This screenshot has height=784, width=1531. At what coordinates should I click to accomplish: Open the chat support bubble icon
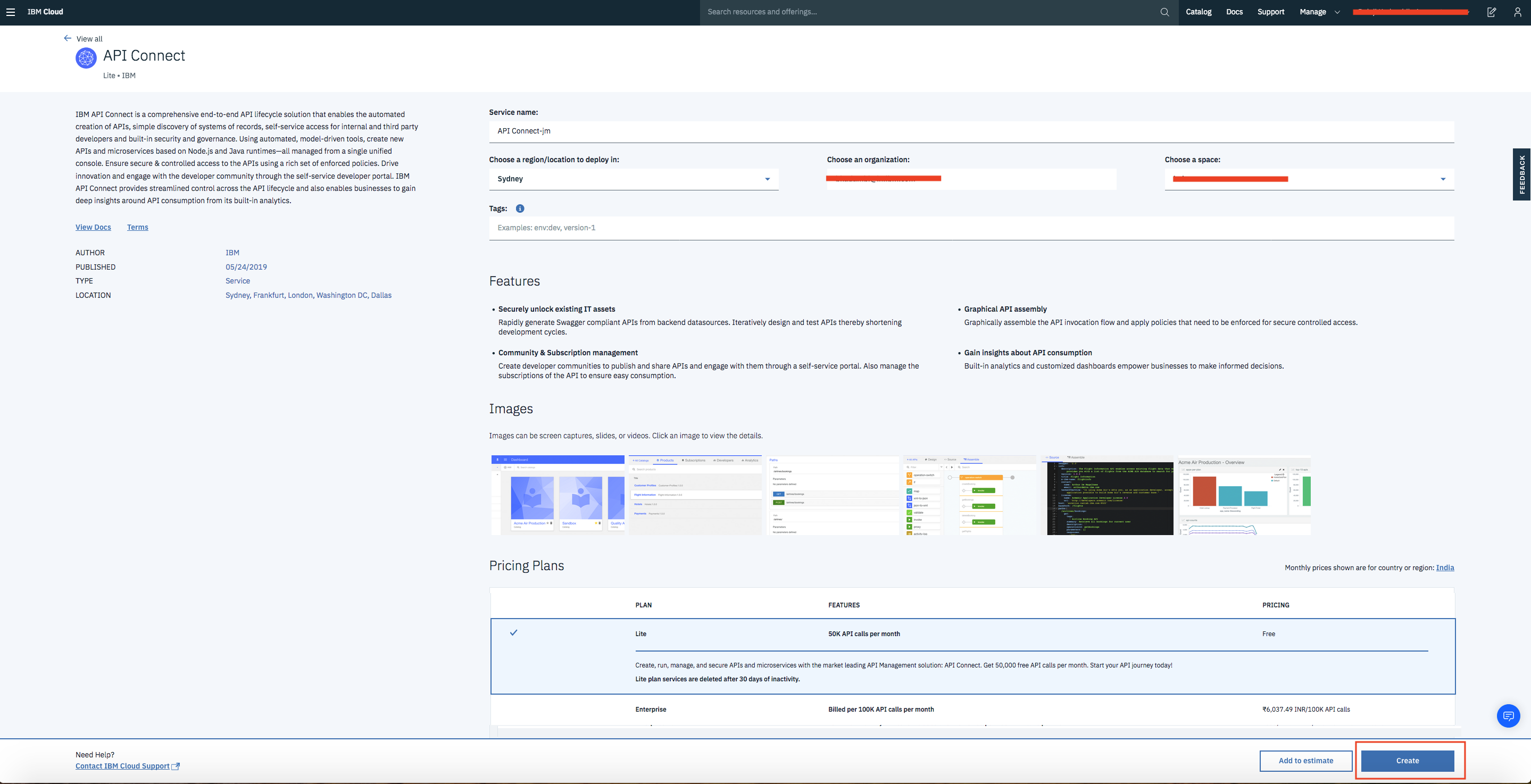point(1508,715)
